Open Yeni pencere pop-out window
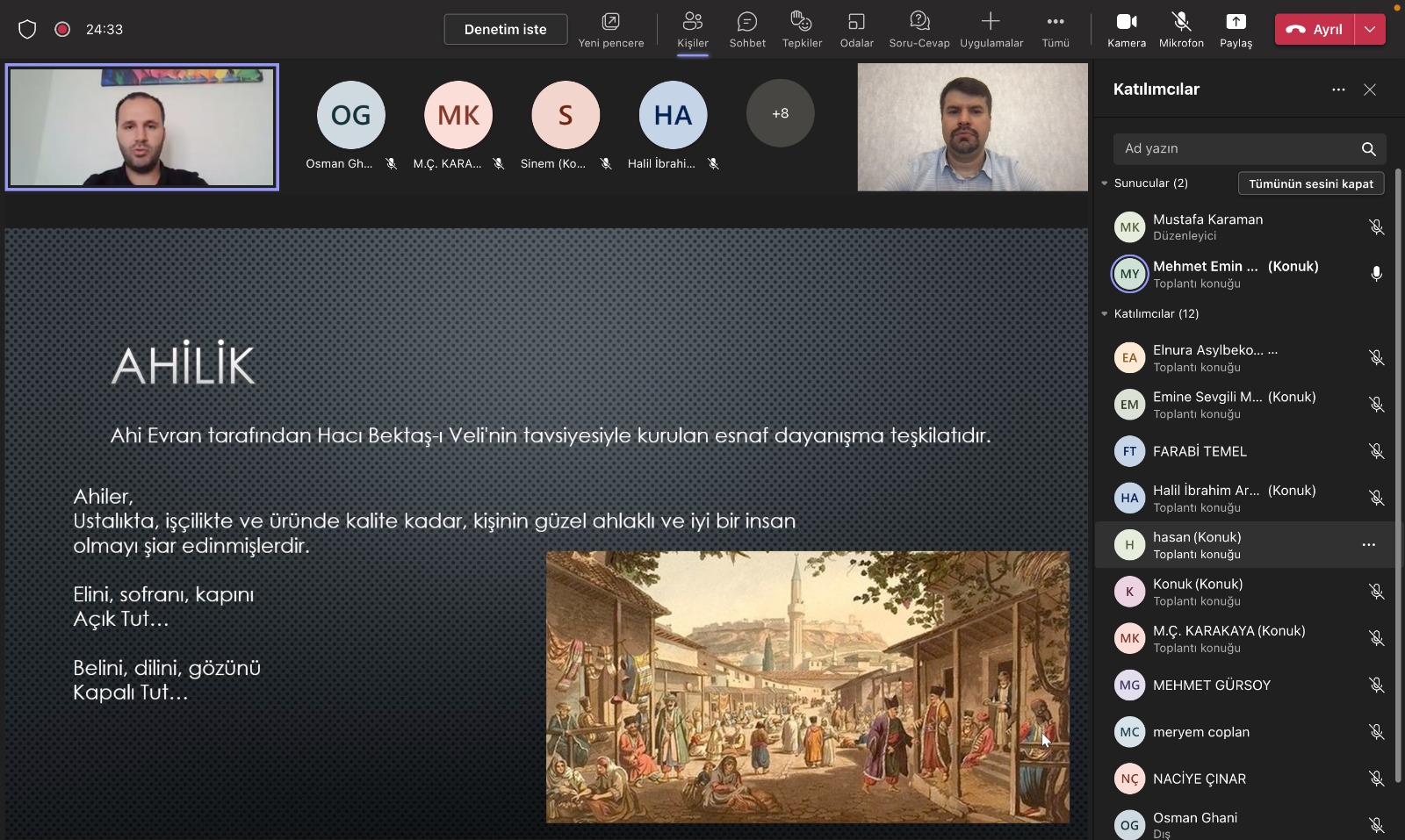1405x840 pixels. [611, 29]
